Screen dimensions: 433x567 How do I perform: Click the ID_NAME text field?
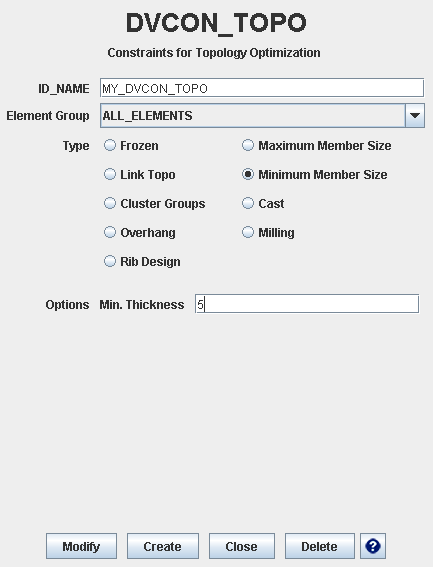pyautogui.click(x=262, y=88)
